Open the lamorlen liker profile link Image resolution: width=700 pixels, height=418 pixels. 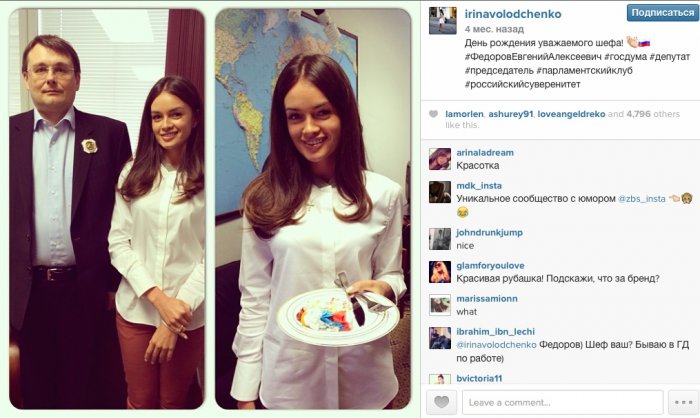pos(464,114)
